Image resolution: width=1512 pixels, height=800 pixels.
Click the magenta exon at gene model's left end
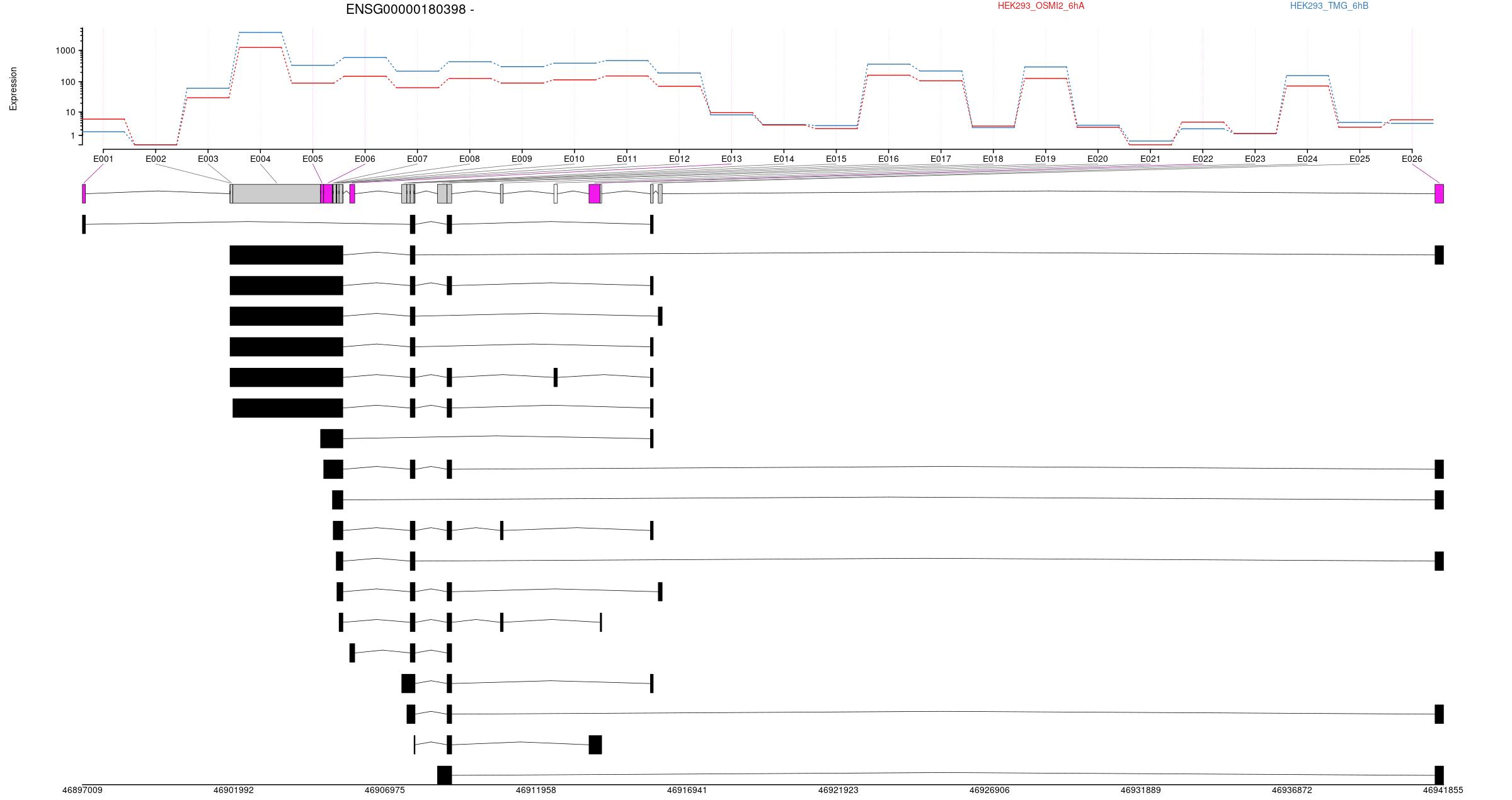tap(84, 194)
